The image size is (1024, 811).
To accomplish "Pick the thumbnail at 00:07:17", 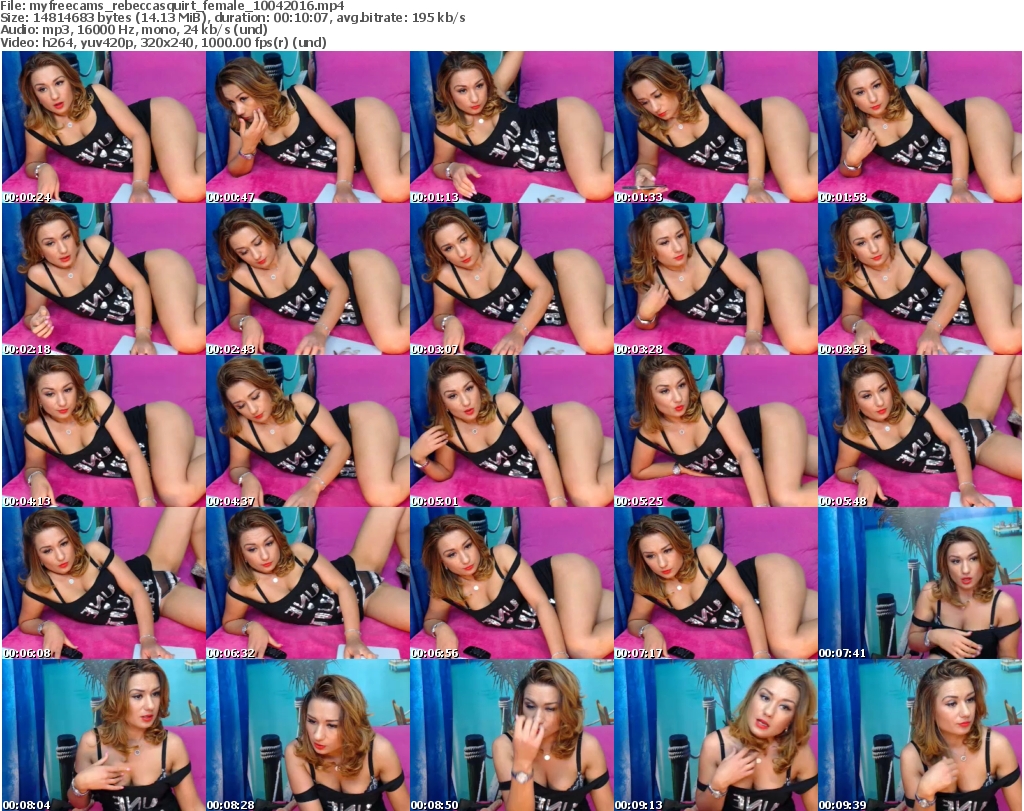I will [715, 583].
